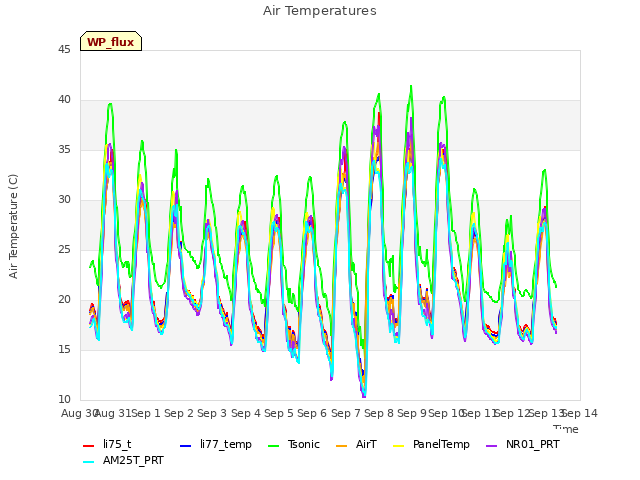Toggle the li75_t series in the legend
This screenshot has height=480, width=640.
pos(107,444)
